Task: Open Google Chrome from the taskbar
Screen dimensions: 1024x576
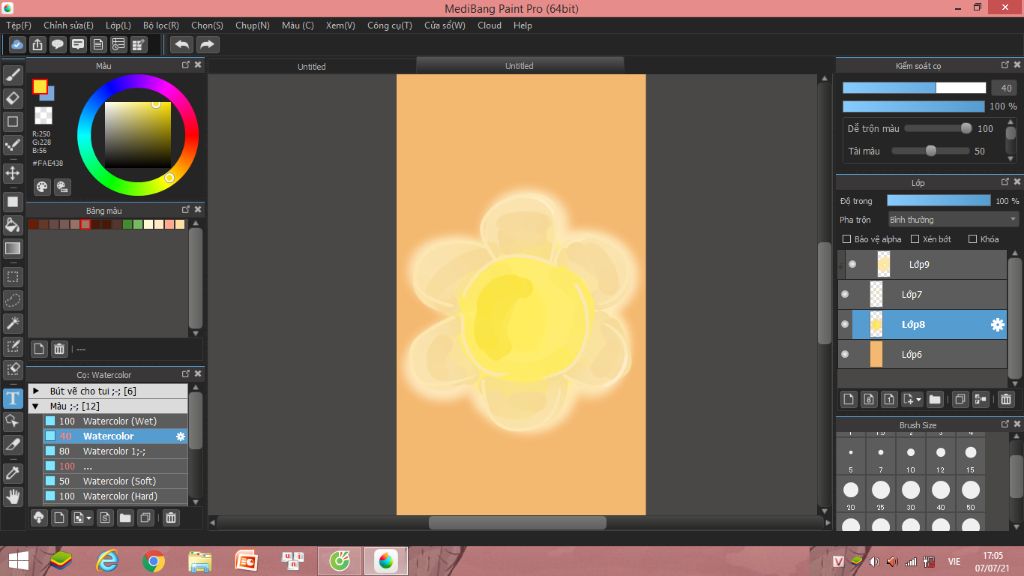Action: coord(153,561)
